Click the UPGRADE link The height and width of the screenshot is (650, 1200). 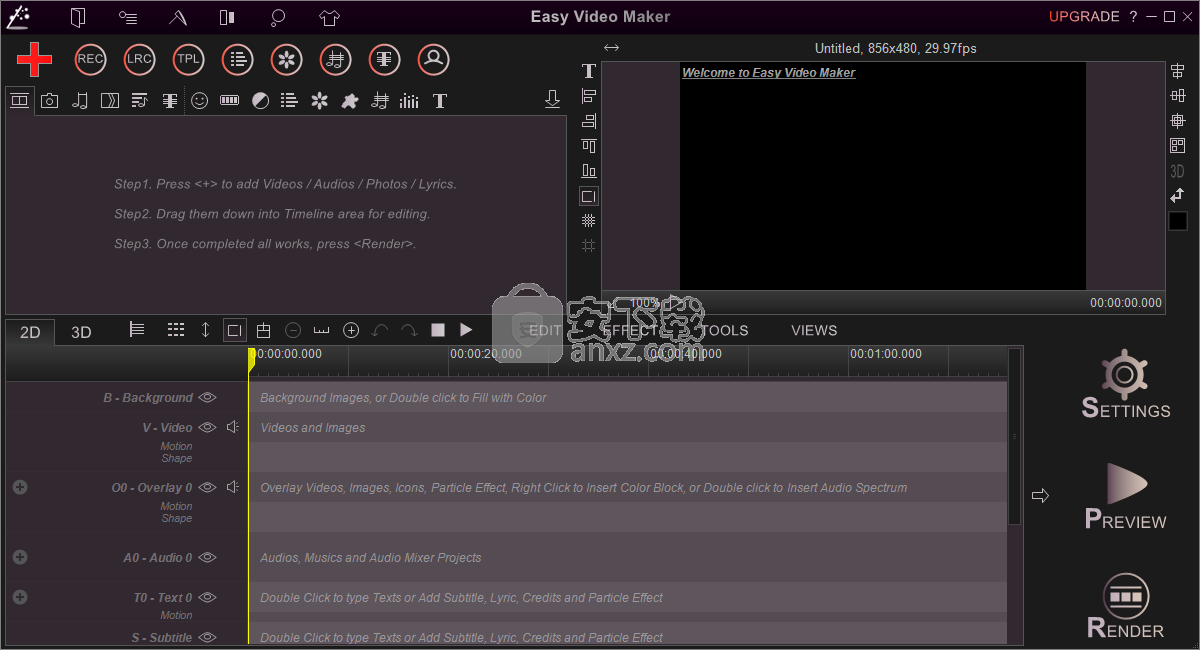coord(1084,16)
